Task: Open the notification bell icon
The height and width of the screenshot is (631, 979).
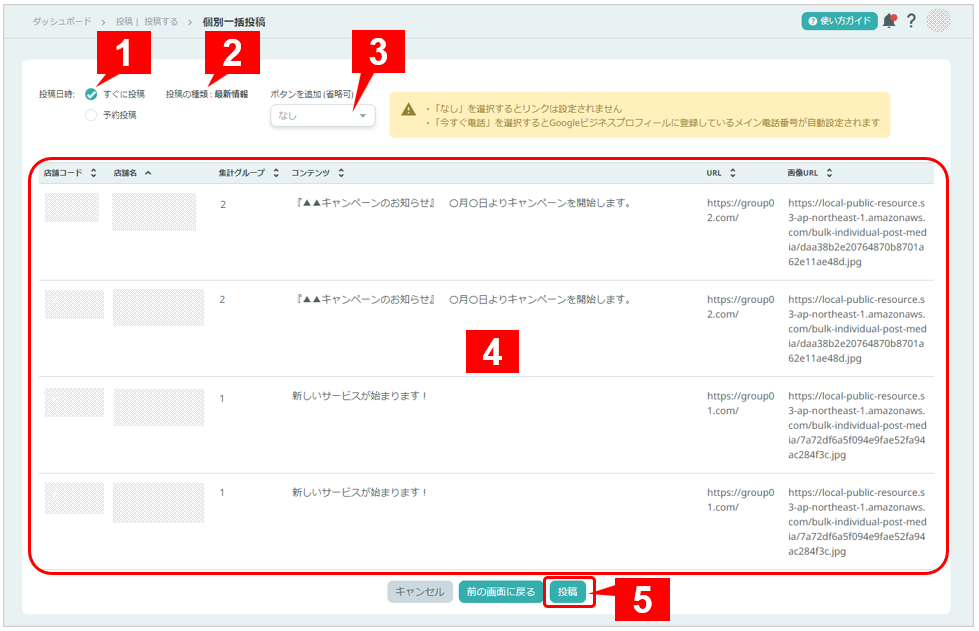Action: [x=889, y=21]
